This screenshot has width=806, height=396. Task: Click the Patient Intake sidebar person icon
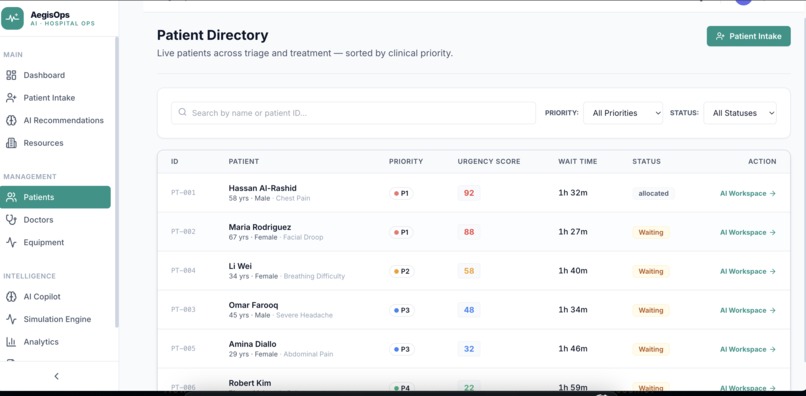coord(11,98)
